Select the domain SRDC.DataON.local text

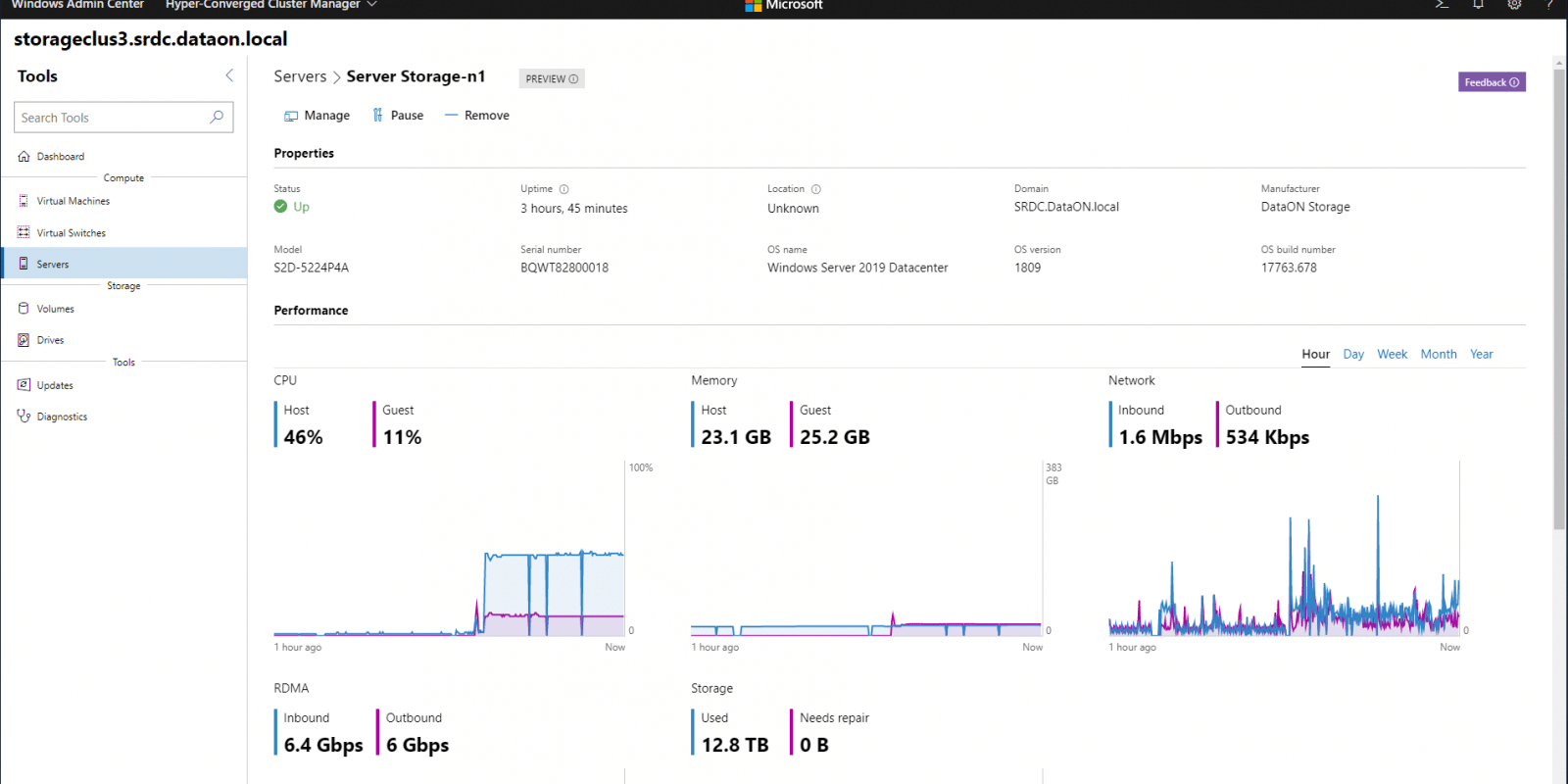[x=1066, y=207]
